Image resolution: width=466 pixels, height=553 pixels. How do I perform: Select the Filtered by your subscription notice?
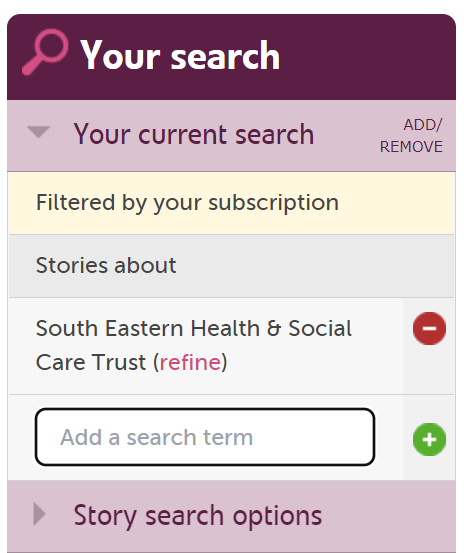(231, 203)
